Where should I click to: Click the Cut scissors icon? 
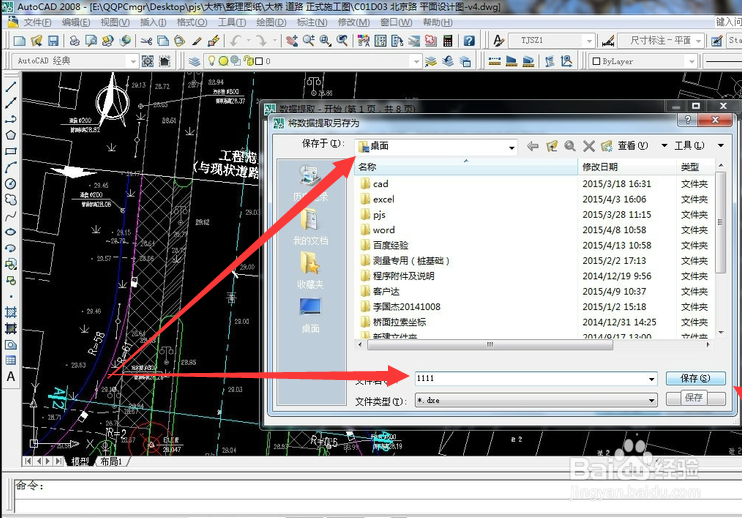click(146, 41)
